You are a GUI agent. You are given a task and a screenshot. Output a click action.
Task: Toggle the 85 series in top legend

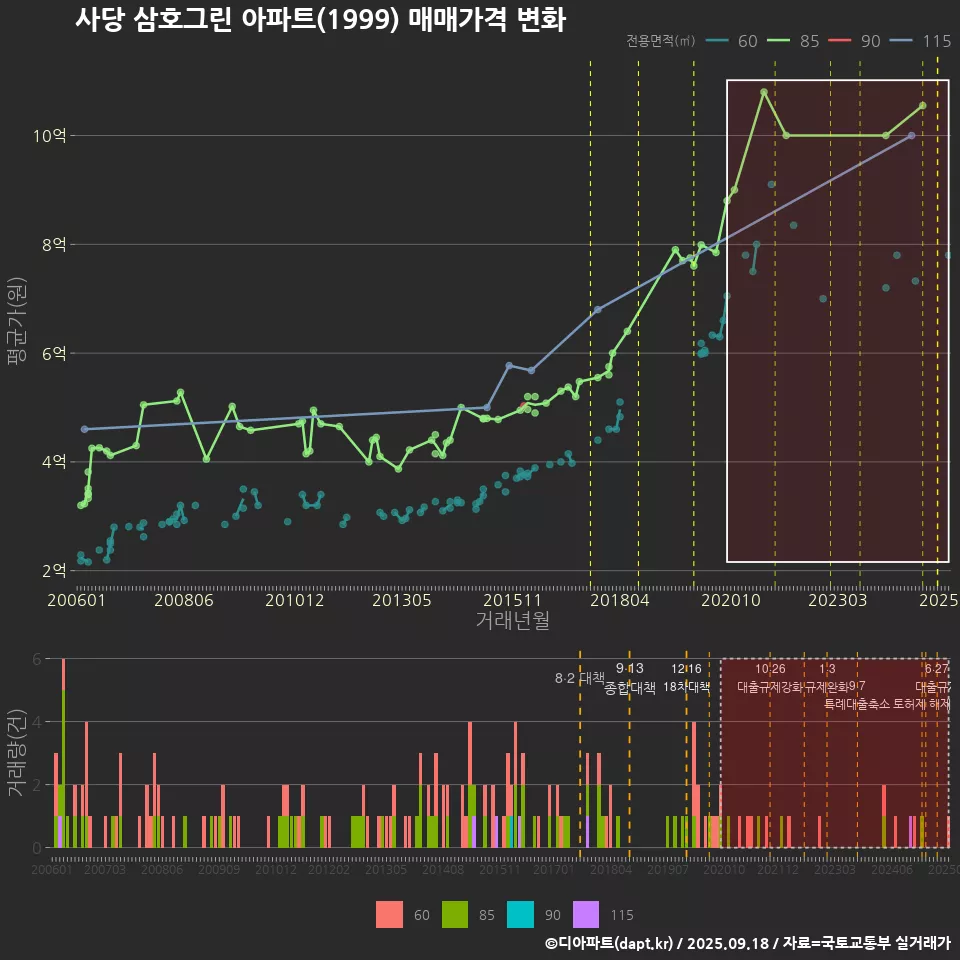tap(795, 41)
